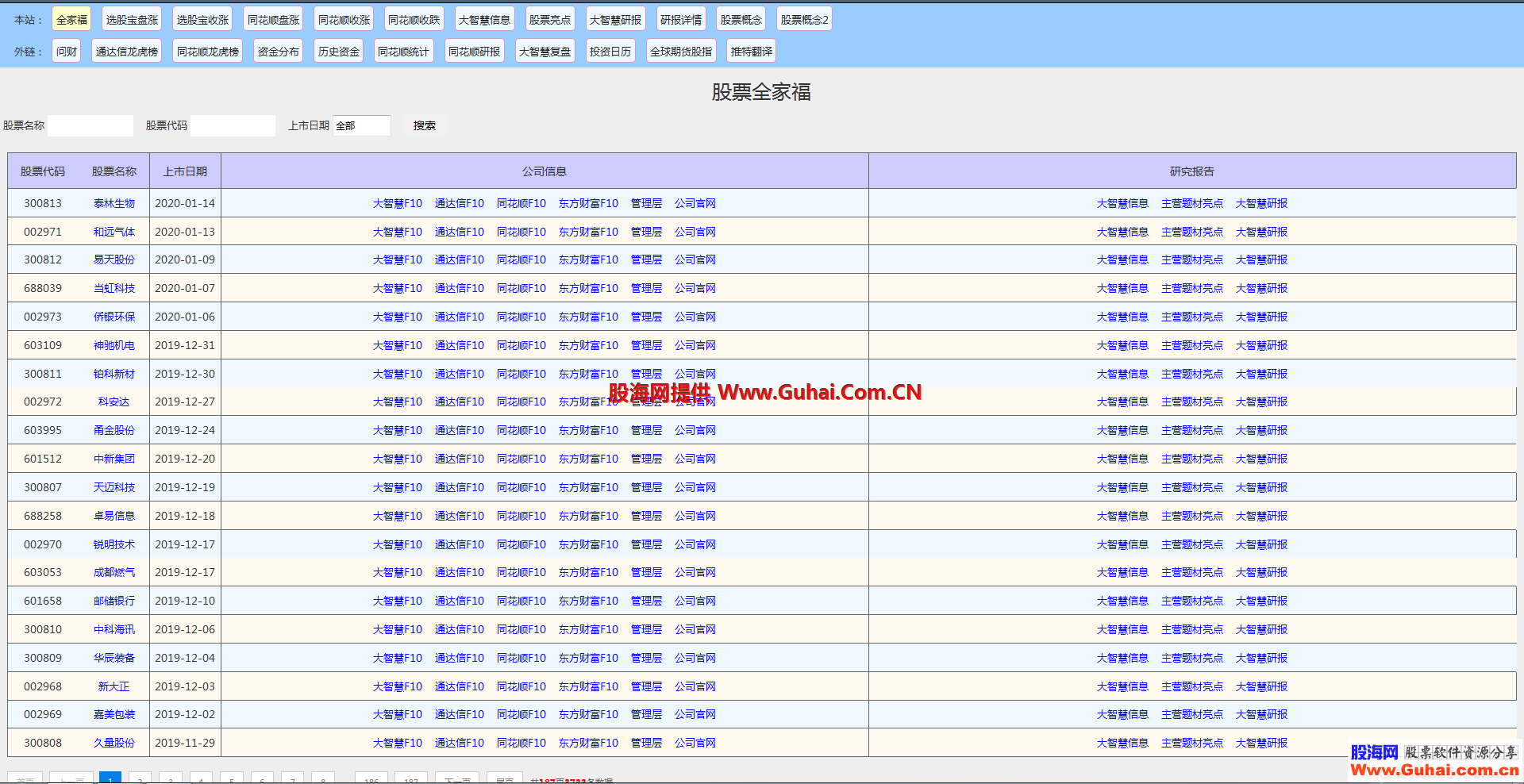Follow the 问财 external link
Screen dimensions: 1524x784
(67, 52)
